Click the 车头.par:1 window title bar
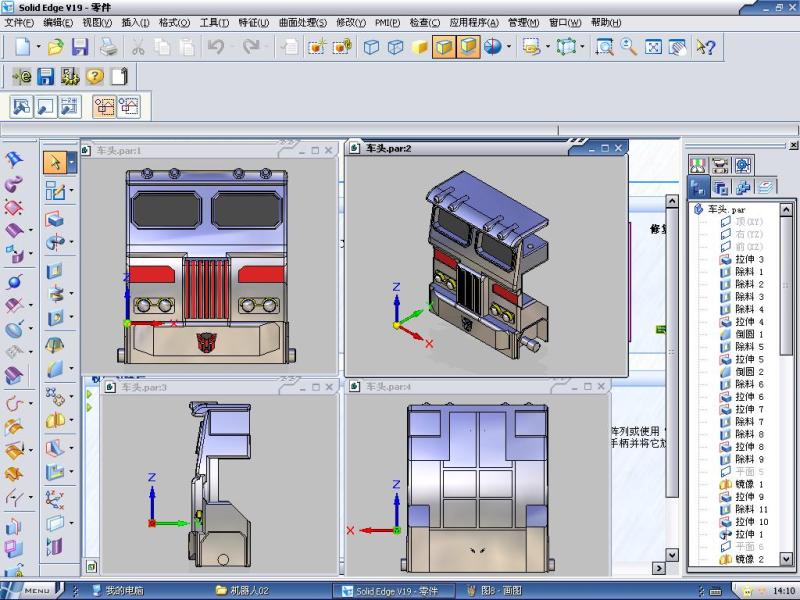Screen dimensions: 800x600 pyautogui.click(x=209, y=151)
